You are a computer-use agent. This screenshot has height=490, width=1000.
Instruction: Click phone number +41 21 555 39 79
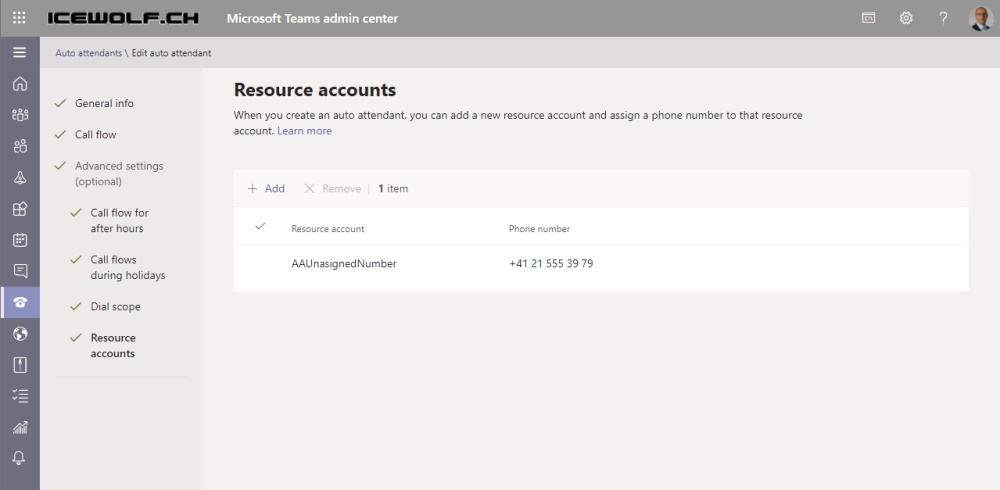pyautogui.click(x=551, y=264)
